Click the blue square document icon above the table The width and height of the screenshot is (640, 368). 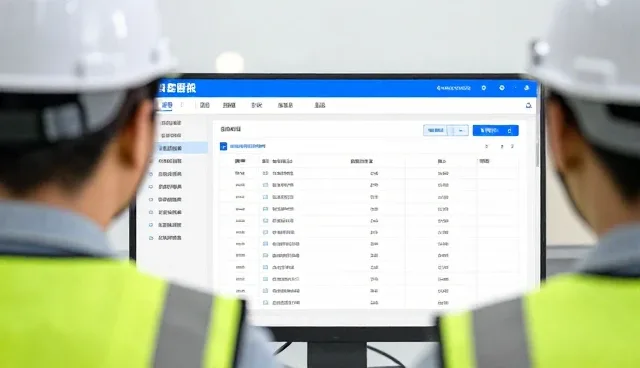223,146
